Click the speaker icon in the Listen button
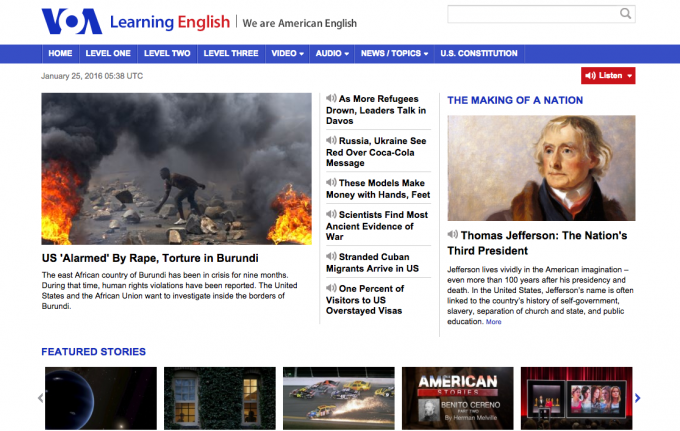 [x=590, y=75]
